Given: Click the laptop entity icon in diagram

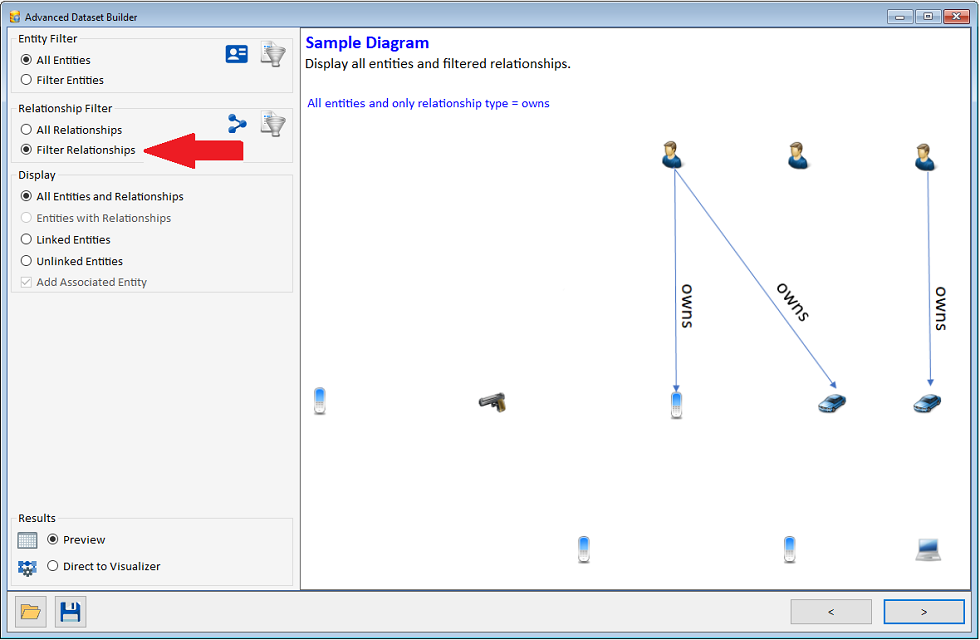Looking at the screenshot, I should click(x=928, y=549).
